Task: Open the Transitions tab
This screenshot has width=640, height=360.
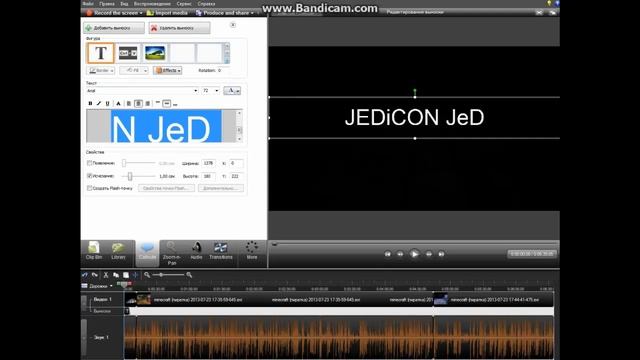Action: pos(221,251)
